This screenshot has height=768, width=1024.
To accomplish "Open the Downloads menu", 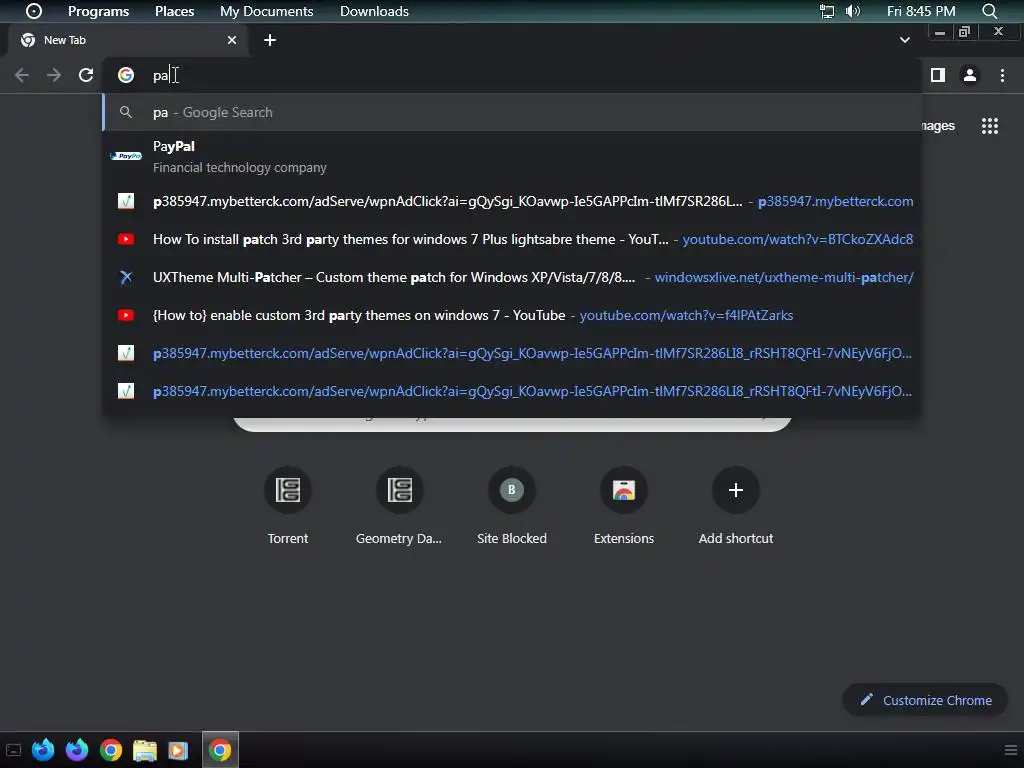I will (374, 11).
